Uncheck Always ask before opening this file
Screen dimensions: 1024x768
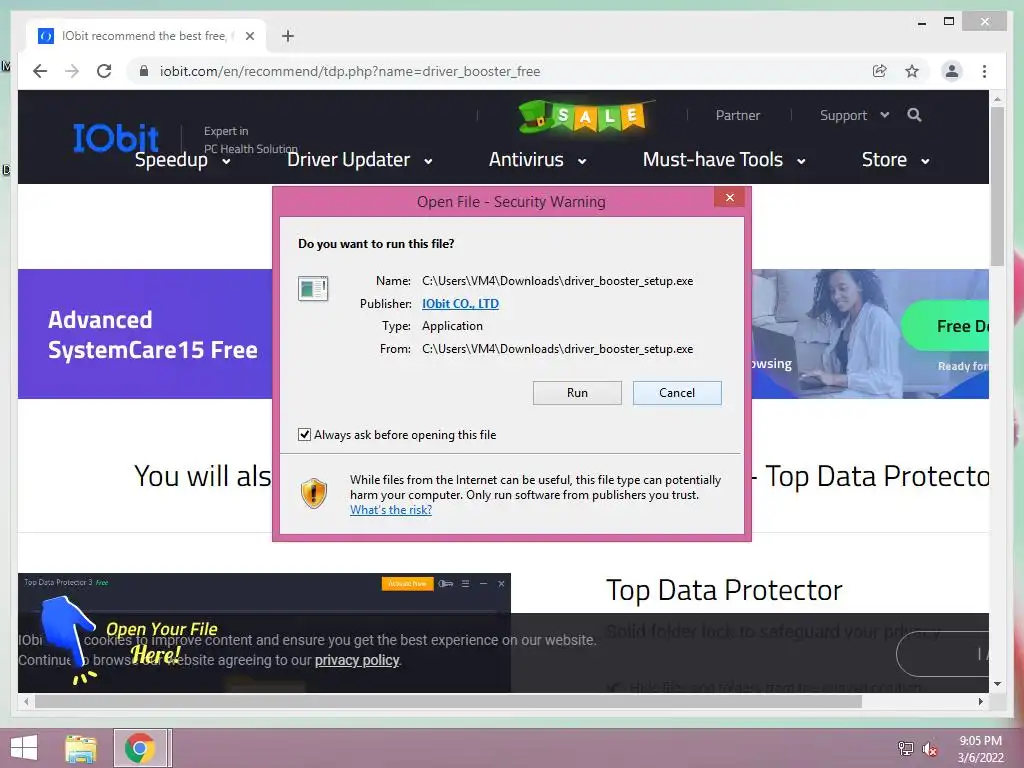click(304, 434)
